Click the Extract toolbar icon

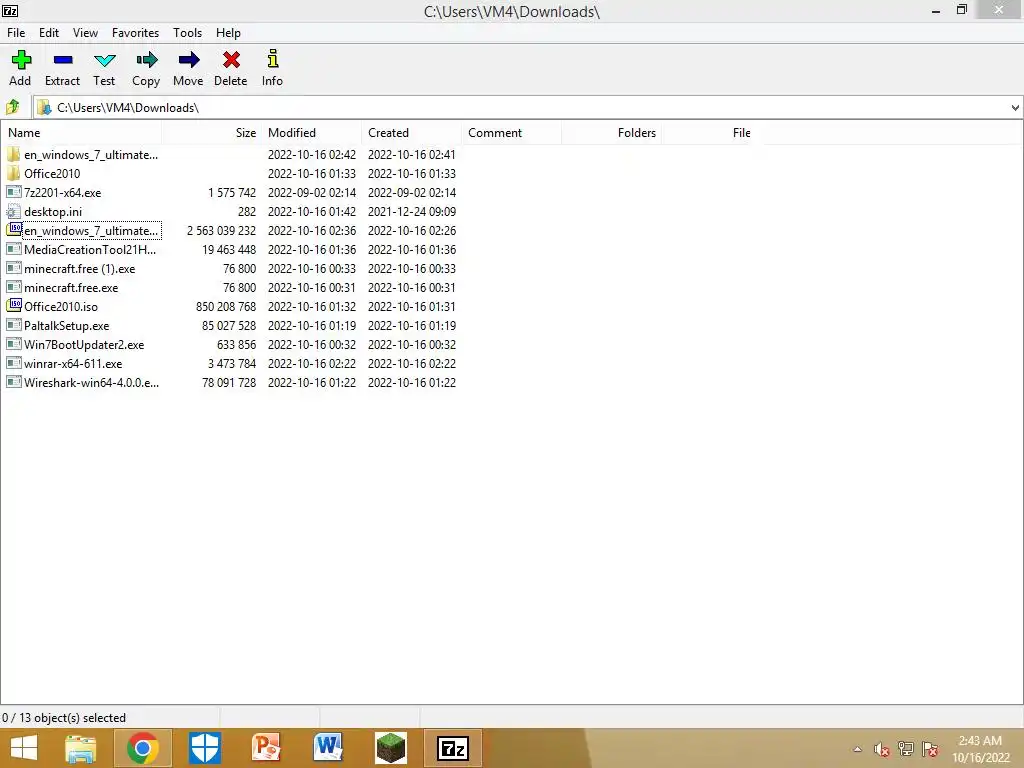pos(63,60)
